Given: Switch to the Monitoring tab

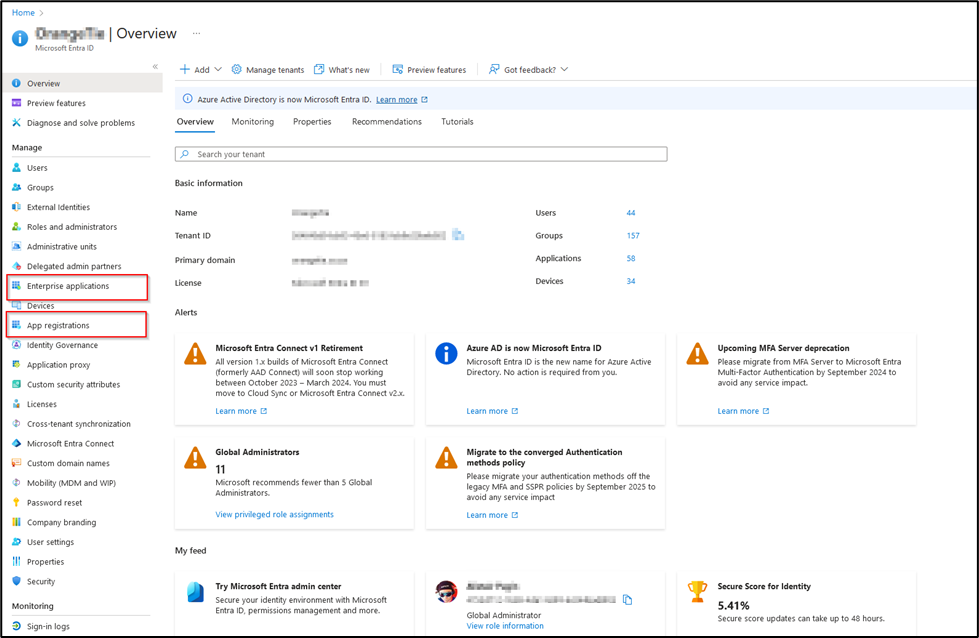Looking at the screenshot, I should coord(252,121).
